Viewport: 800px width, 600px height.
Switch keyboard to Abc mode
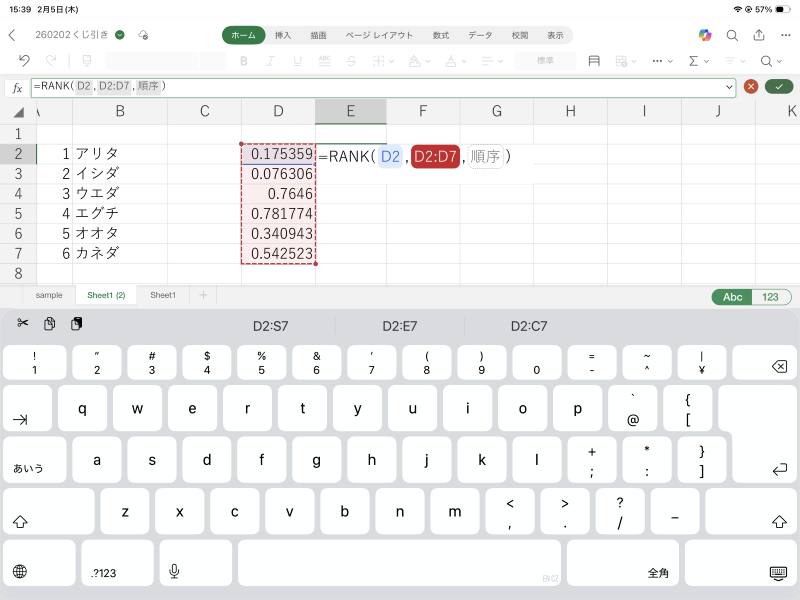pyautogui.click(x=732, y=297)
